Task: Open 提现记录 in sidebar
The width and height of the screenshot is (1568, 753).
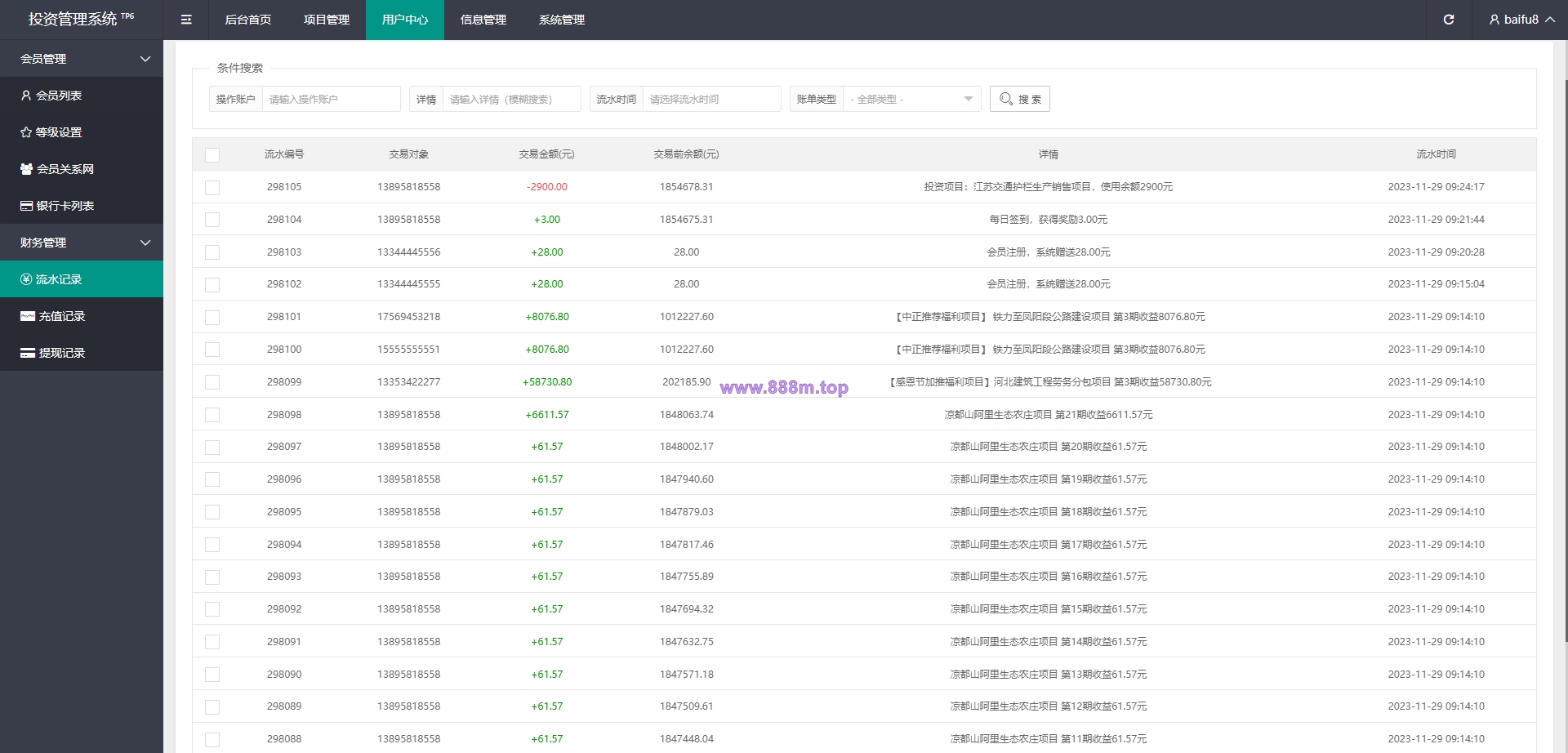Action: pyautogui.click(x=82, y=353)
